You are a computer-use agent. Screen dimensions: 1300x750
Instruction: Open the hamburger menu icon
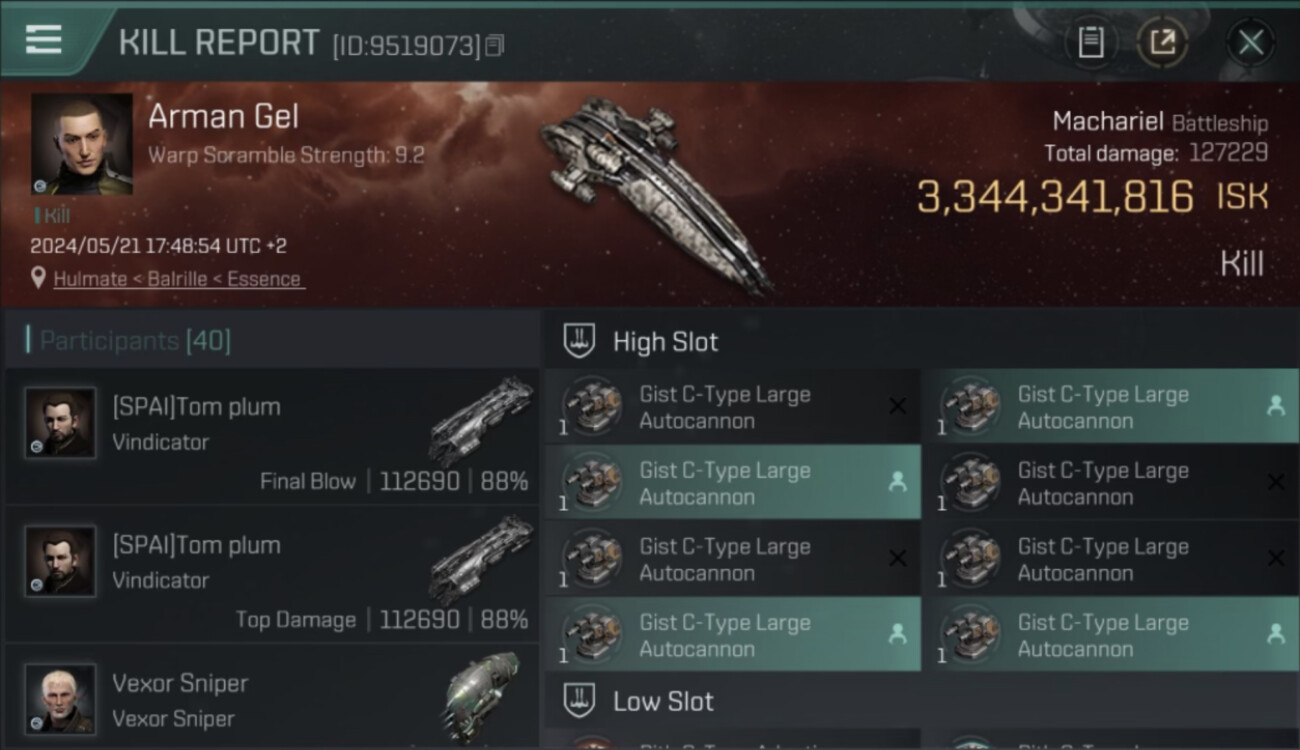click(43, 40)
